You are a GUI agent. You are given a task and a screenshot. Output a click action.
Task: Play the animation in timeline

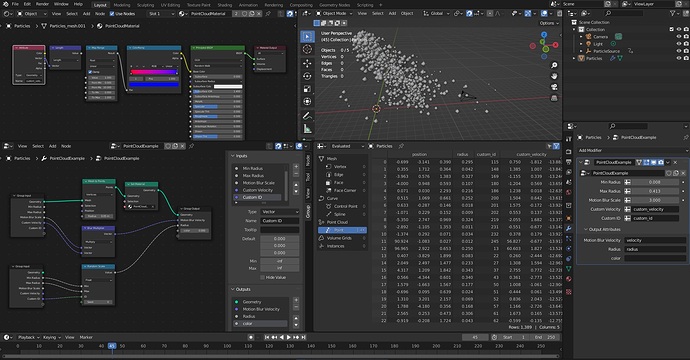click(x=289, y=337)
